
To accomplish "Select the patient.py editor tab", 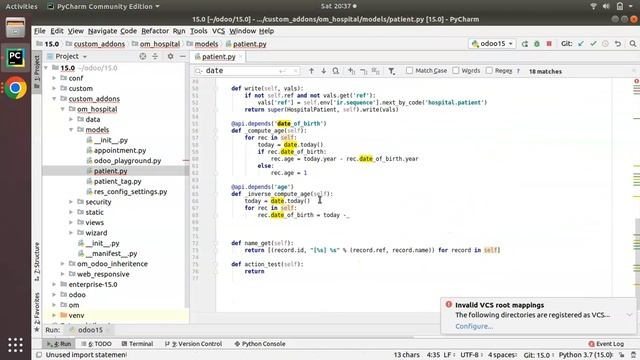I will 219,57.
